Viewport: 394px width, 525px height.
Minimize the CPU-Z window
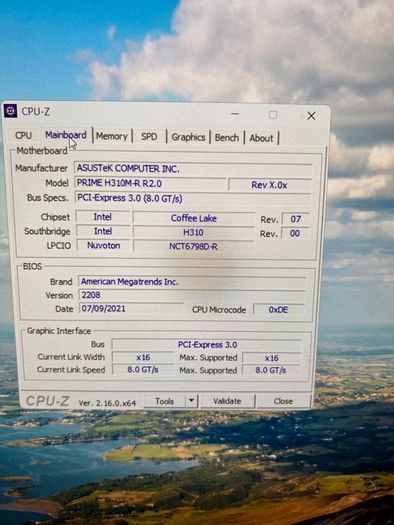tap(235, 114)
